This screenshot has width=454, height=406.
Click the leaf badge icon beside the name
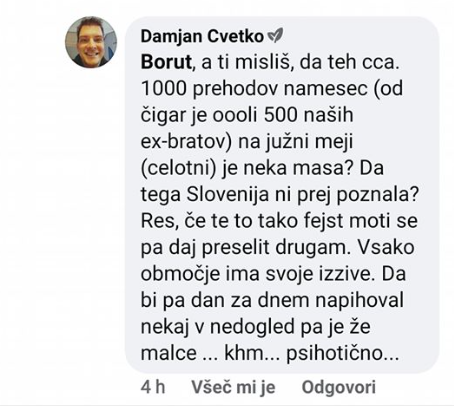point(275,35)
